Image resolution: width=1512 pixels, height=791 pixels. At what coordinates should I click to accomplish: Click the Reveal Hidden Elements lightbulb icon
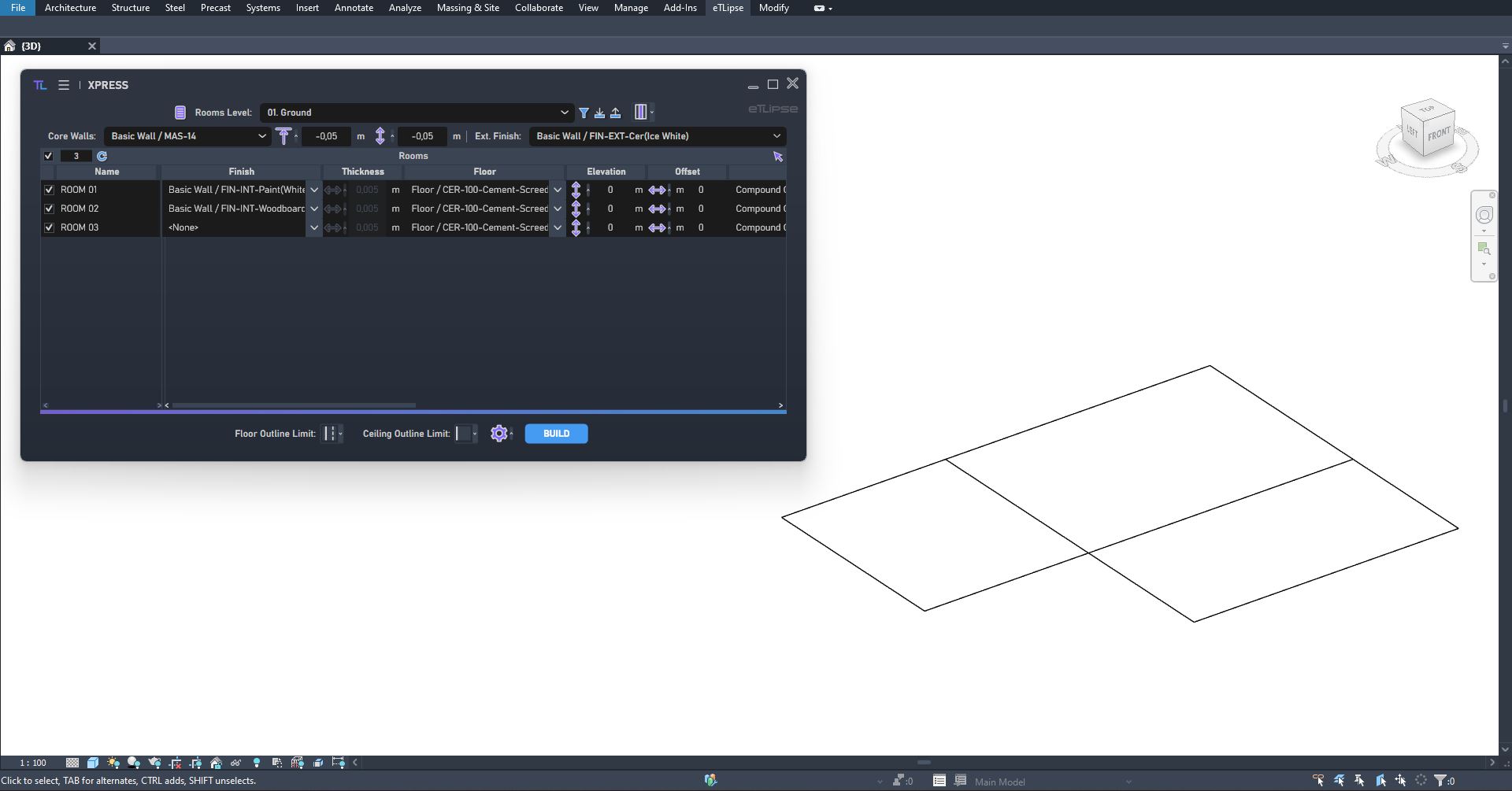point(257,763)
